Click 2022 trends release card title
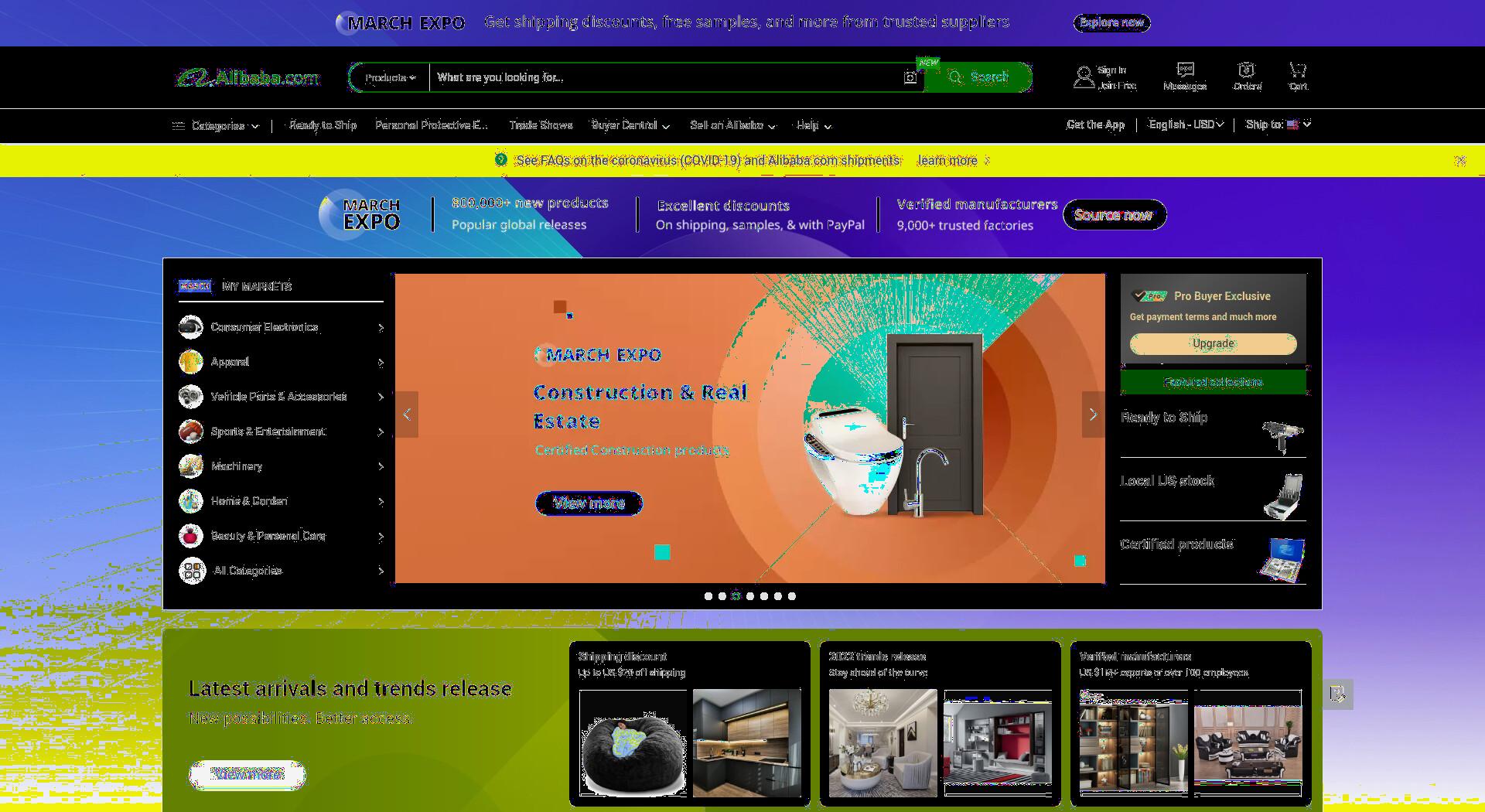 877,657
